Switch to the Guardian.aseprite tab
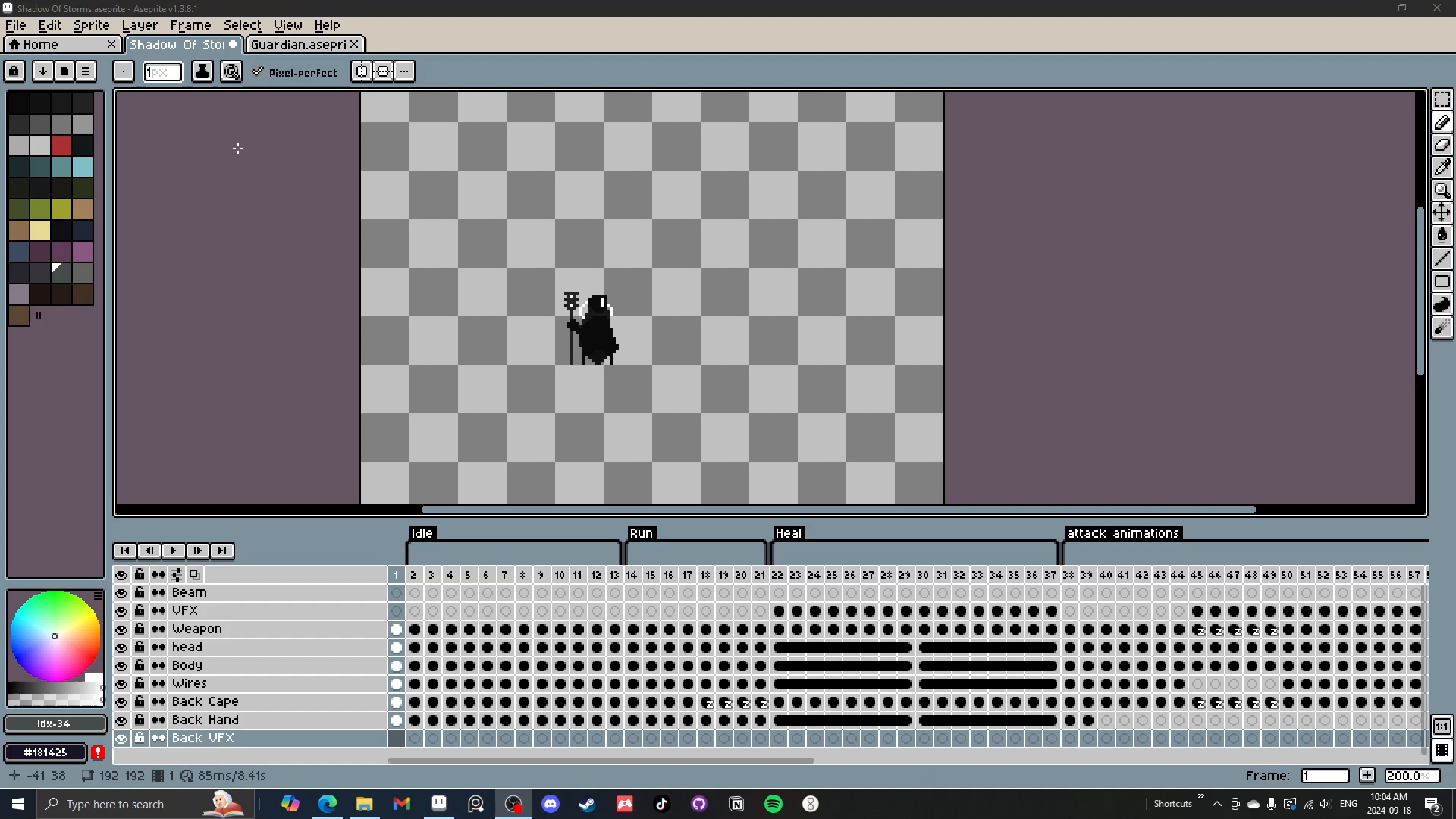The height and width of the screenshot is (819, 1456). (306, 44)
